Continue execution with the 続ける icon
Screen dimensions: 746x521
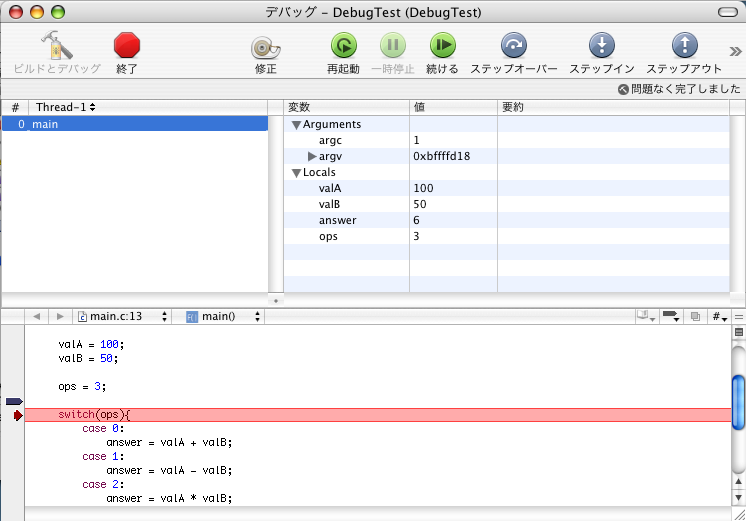click(x=442, y=46)
